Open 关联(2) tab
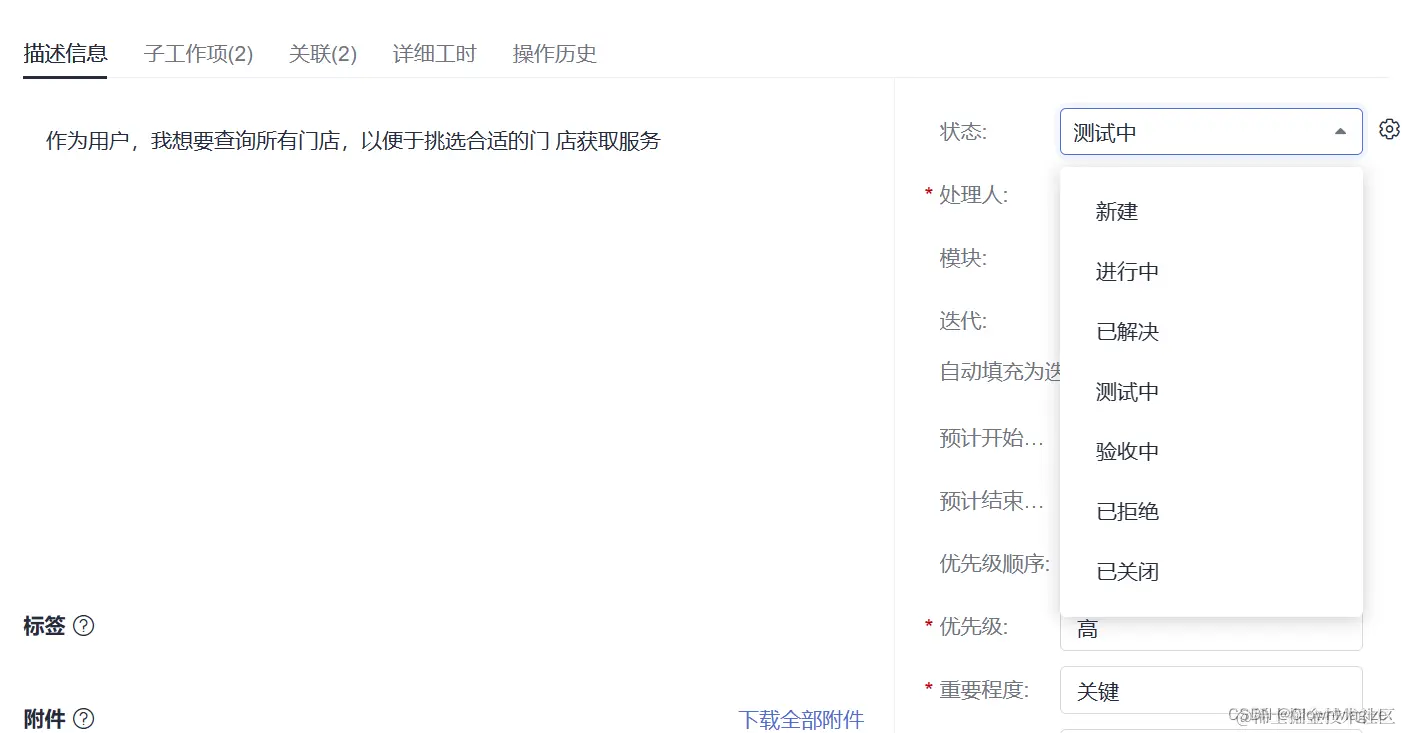The height and width of the screenshot is (733, 1402). click(x=323, y=54)
